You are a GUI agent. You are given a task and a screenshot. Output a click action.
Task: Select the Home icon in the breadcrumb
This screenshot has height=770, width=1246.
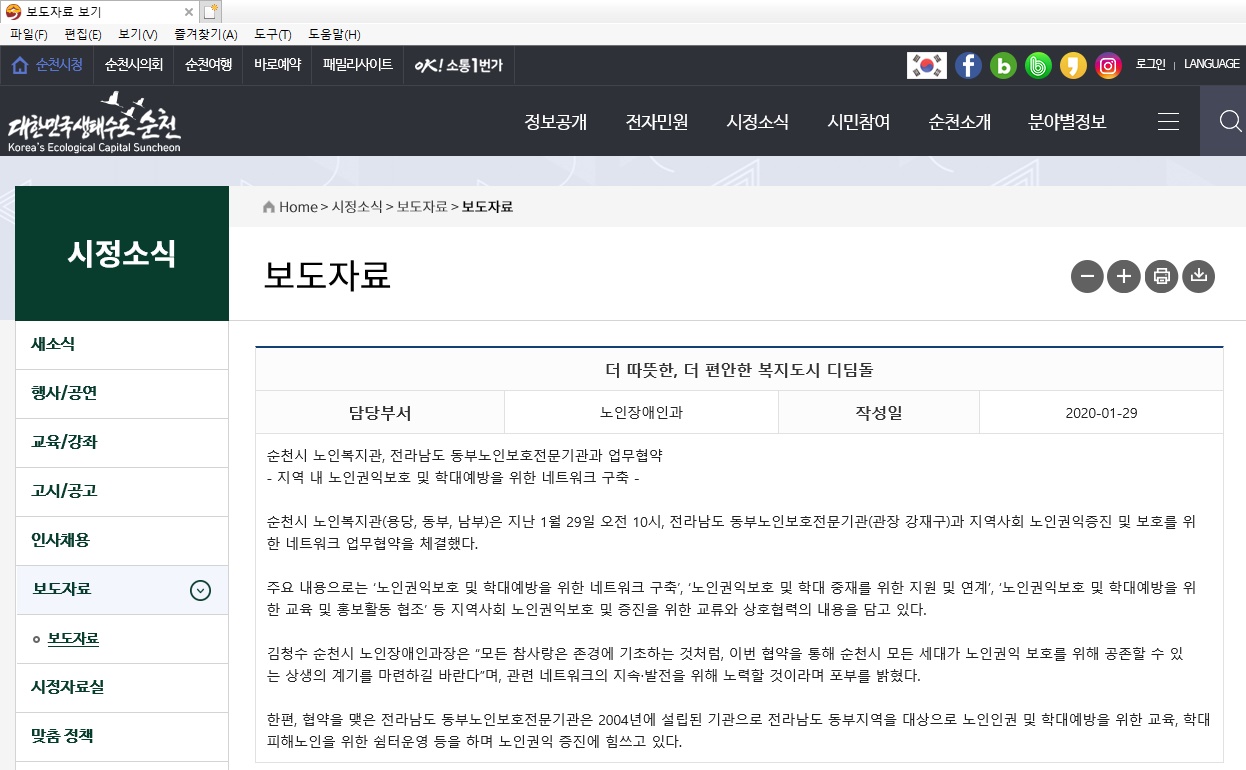coord(268,206)
